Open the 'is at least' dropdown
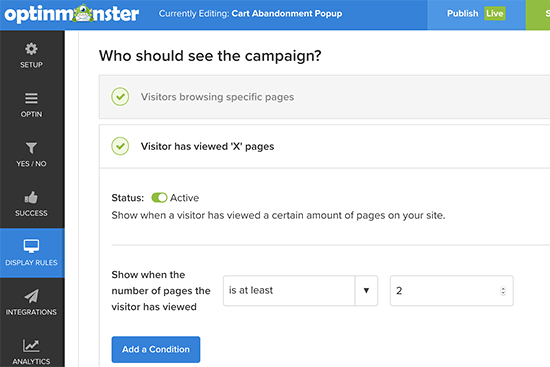The width and height of the screenshot is (550, 367). pos(300,291)
